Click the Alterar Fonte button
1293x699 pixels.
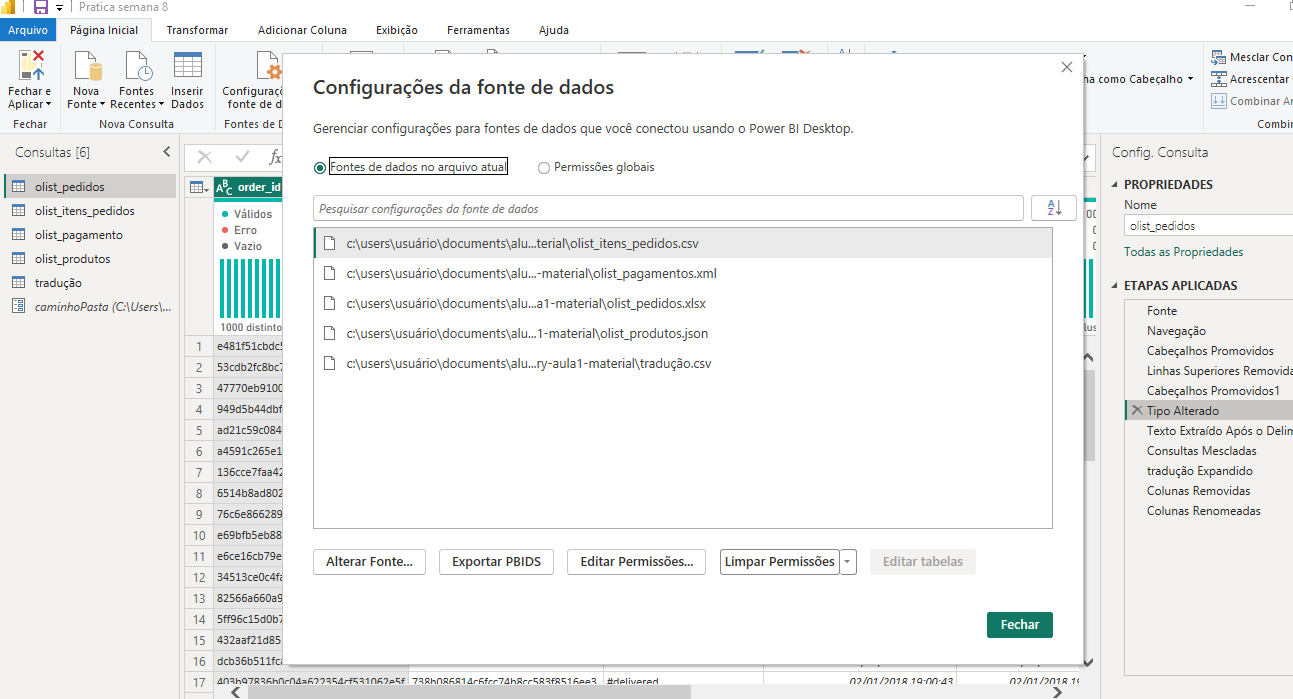370,562
